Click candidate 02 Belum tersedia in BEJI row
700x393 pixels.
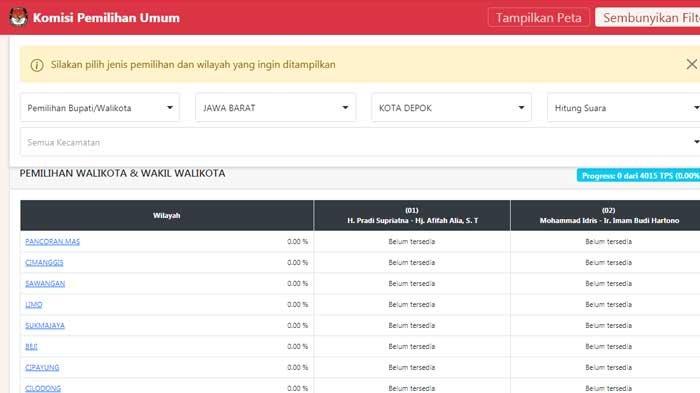coord(608,347)
